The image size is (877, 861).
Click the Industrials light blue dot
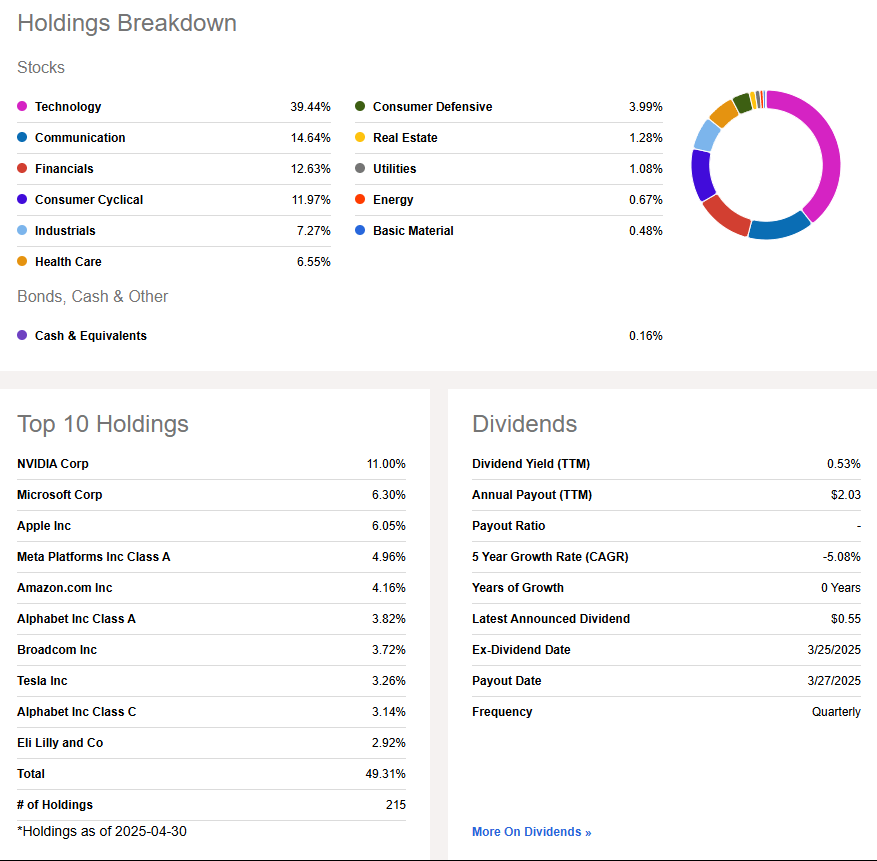(22, 231)
